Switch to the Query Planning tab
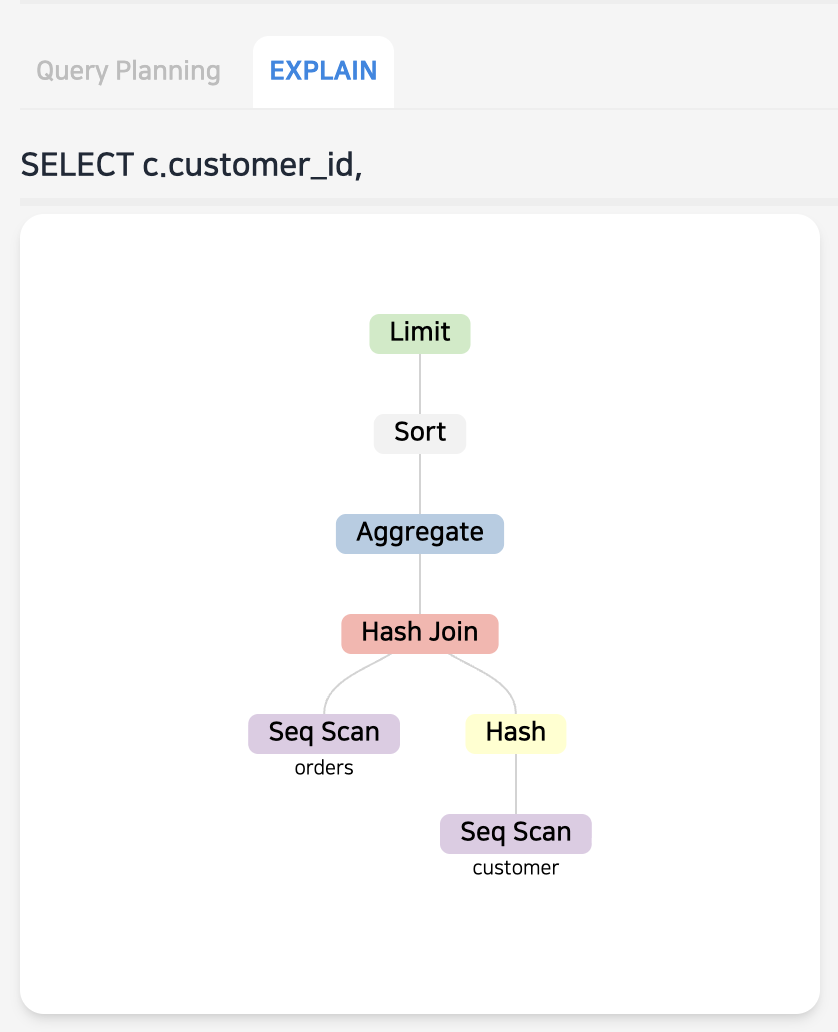The image size is (838, 1032). tap(128, 72)
